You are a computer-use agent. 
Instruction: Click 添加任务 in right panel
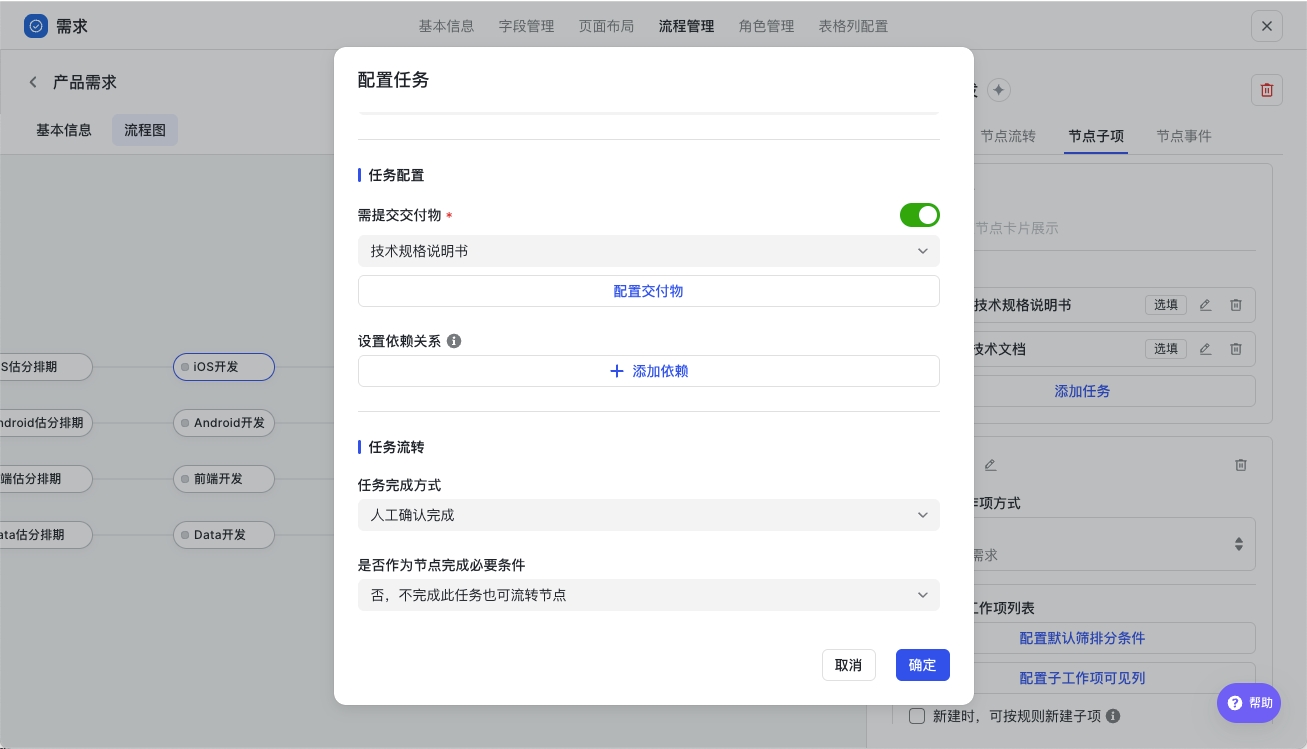pos(1083,391)
